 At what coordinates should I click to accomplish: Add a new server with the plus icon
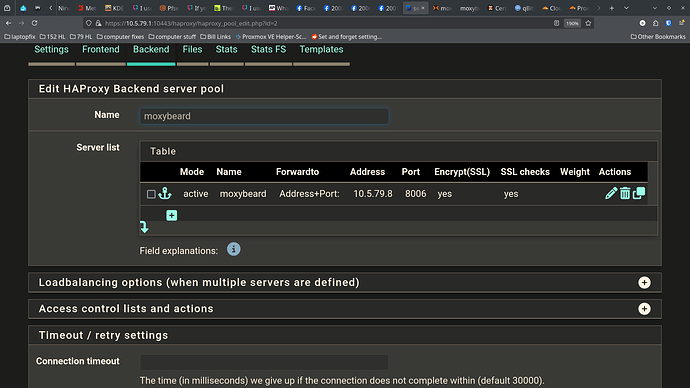[172, 215]
